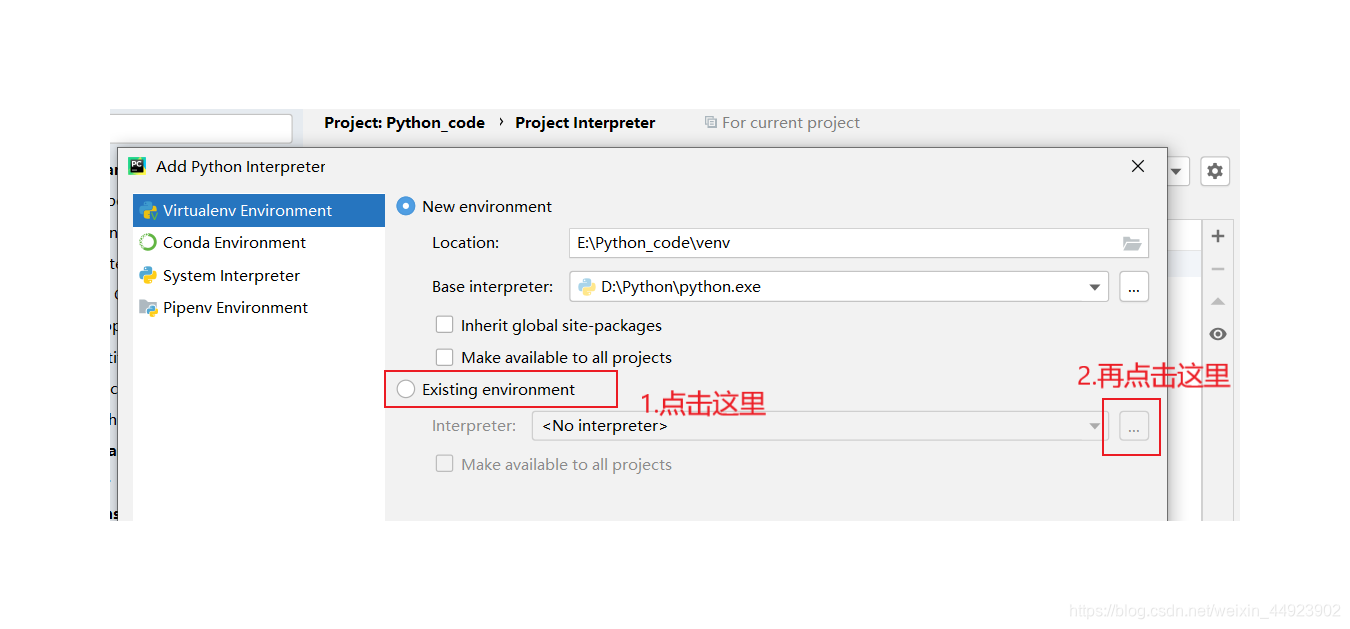Select System Interpreter in the sidebar
The width and height of the screenshot is (1350, 629).
point(231,276)
